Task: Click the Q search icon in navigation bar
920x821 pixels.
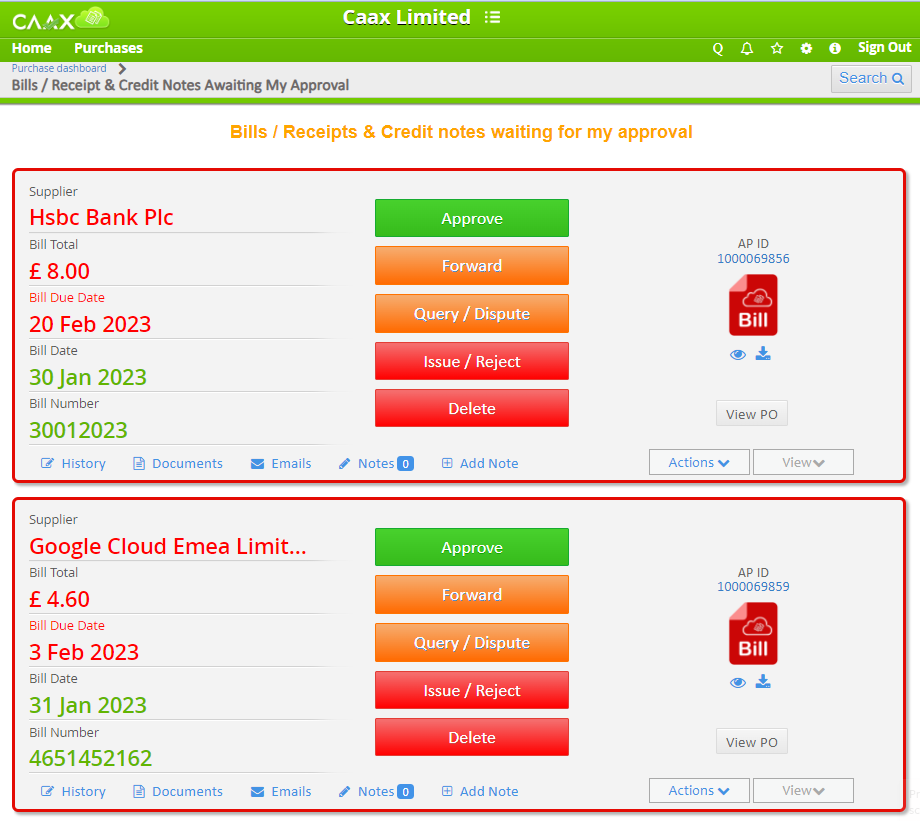Action: click(x=718, y=49)
